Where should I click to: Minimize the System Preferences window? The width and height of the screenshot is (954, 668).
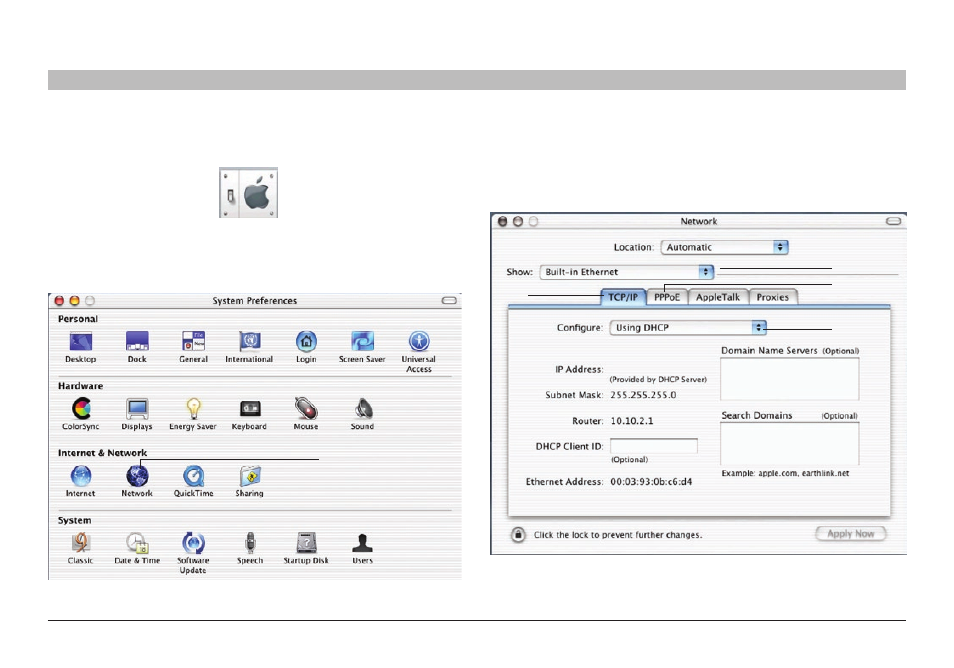point(74,300)
